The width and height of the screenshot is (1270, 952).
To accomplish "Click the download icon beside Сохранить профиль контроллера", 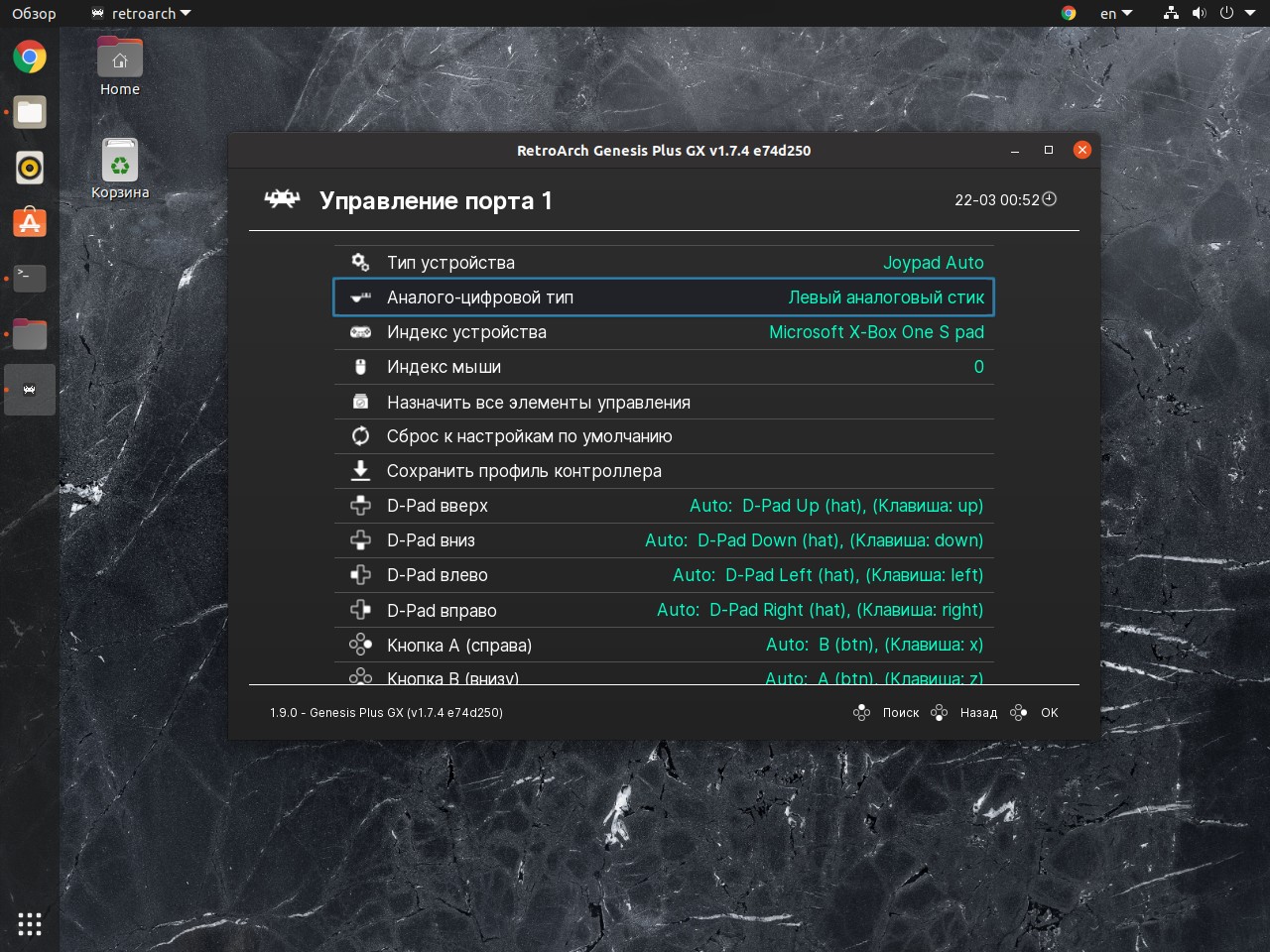I will 360,470.
